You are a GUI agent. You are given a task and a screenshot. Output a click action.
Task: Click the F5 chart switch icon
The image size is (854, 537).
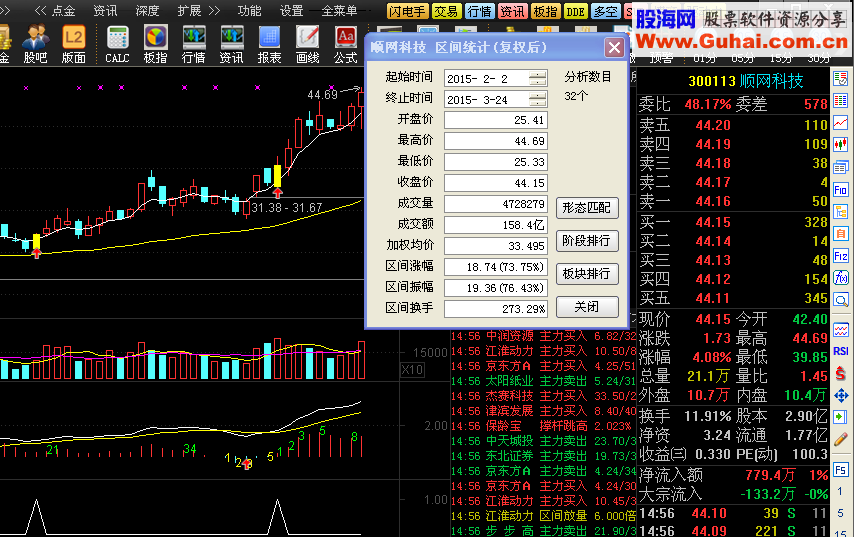click(x=840, y=470)
